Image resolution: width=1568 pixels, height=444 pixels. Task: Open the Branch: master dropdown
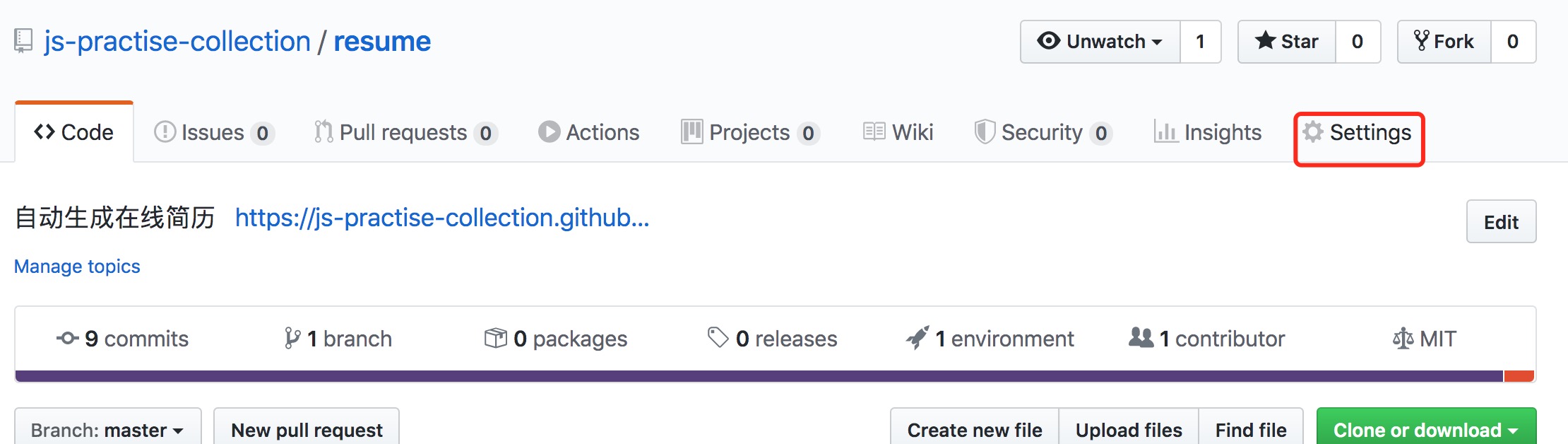[x=107, y=428]
